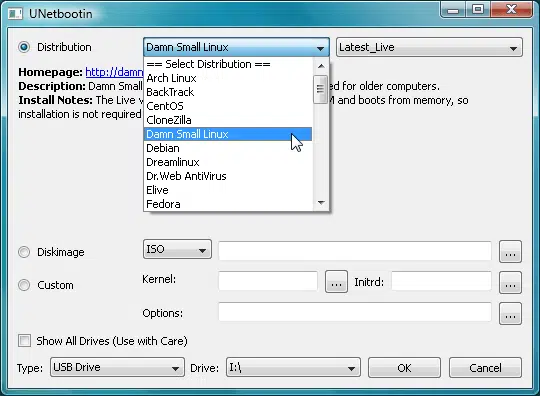The height and width of the screenshot is (396, 540).
Task: Browse for disk image file button
Action: click(510, 252)
